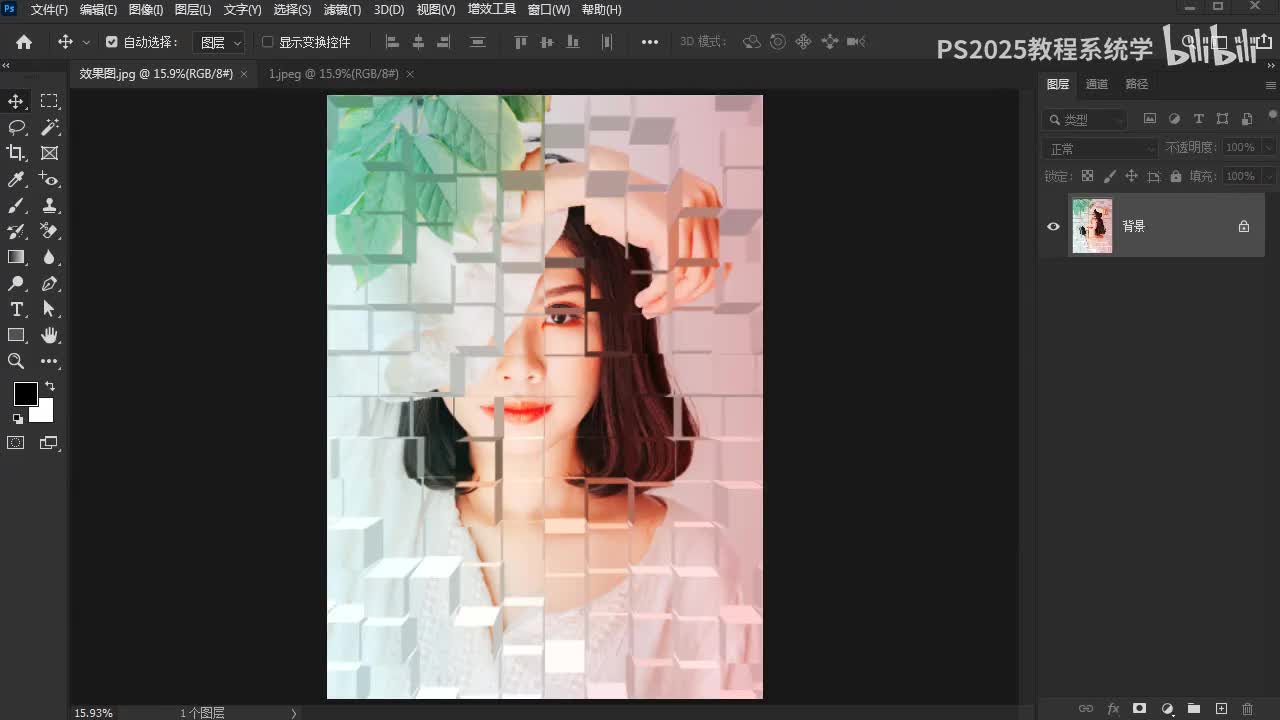
Task: Click the link layers chain icon
Action: click(1085, 709)
